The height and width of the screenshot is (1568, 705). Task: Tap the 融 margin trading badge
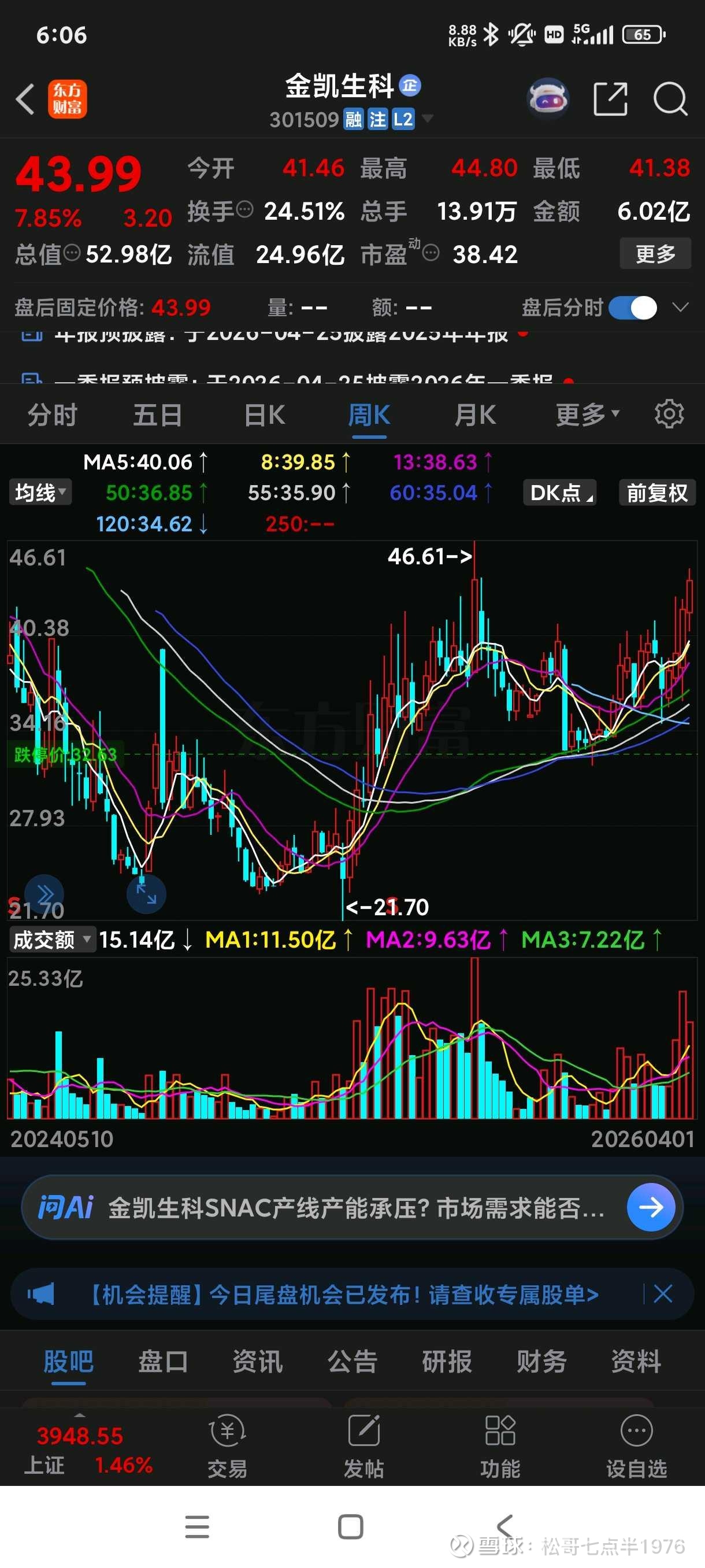point(354,119)
